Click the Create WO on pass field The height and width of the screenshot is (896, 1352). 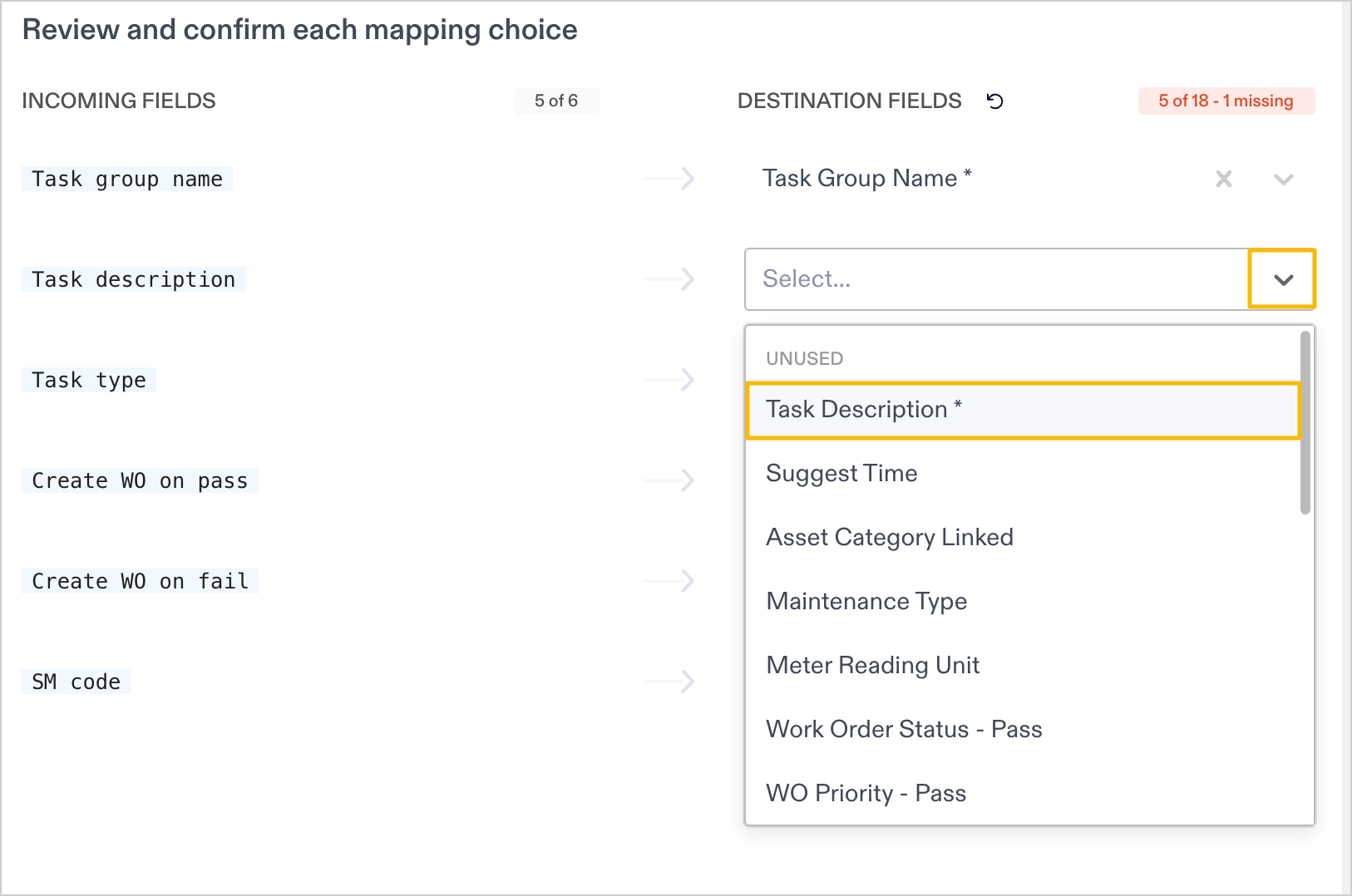click(x=140, y=481)
